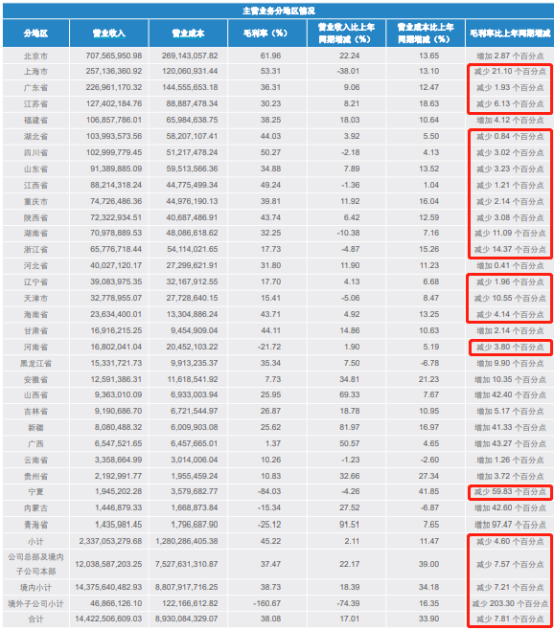This screenshot has height=631, width=554.
Task: Click the 河南省 row label
Action: [x=36, y=347]
